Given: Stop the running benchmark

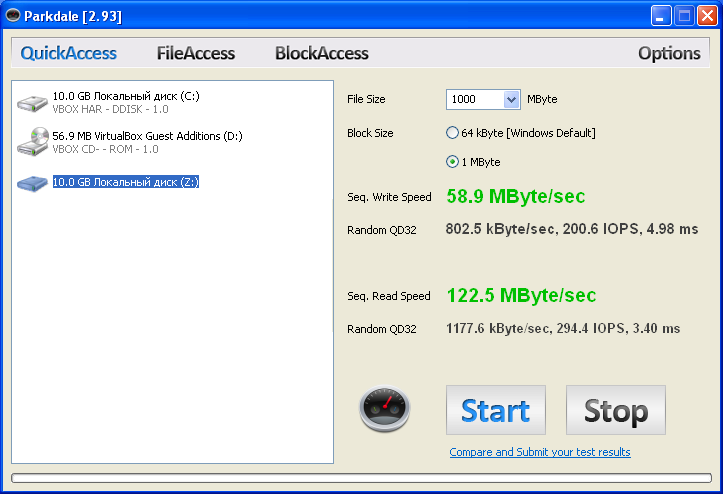Looking at the screenshot, I should click(x=616, y=410).
